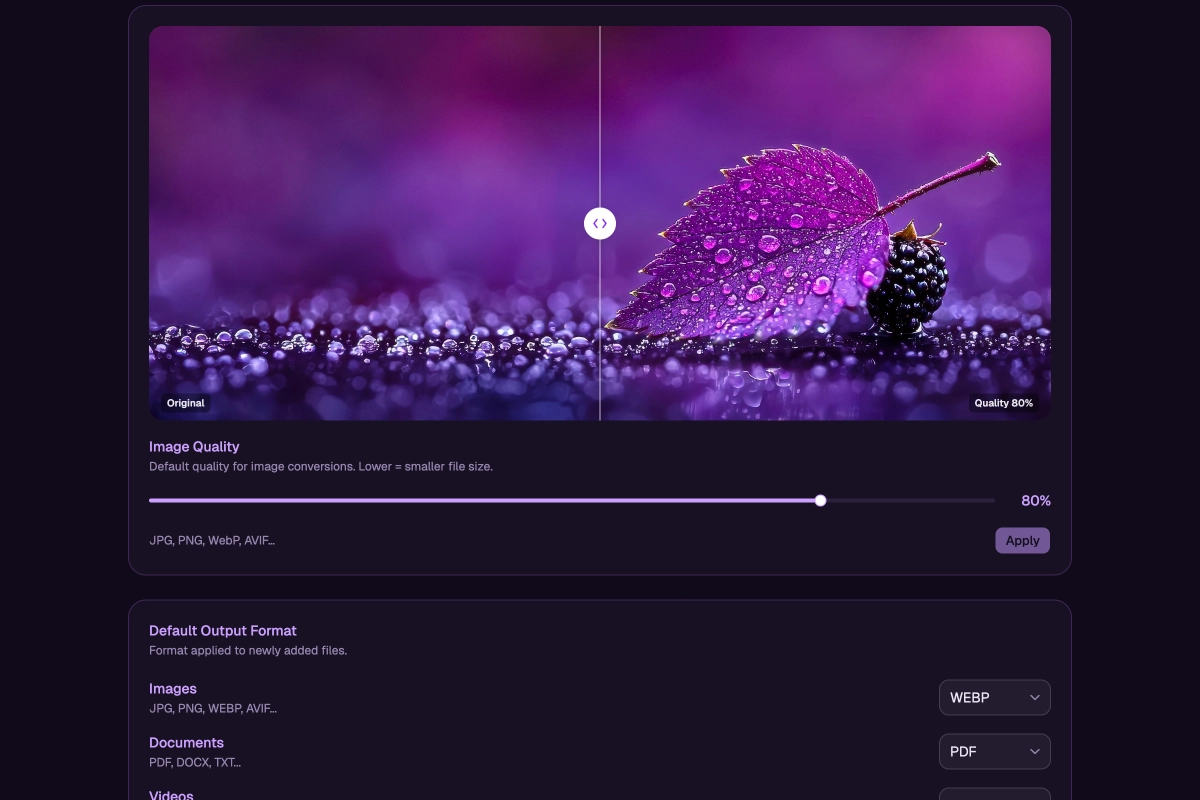Click the Documents format label
The height and width of the screenshot is (800, 1200).
pyautogui.click(x=186, y=743)
